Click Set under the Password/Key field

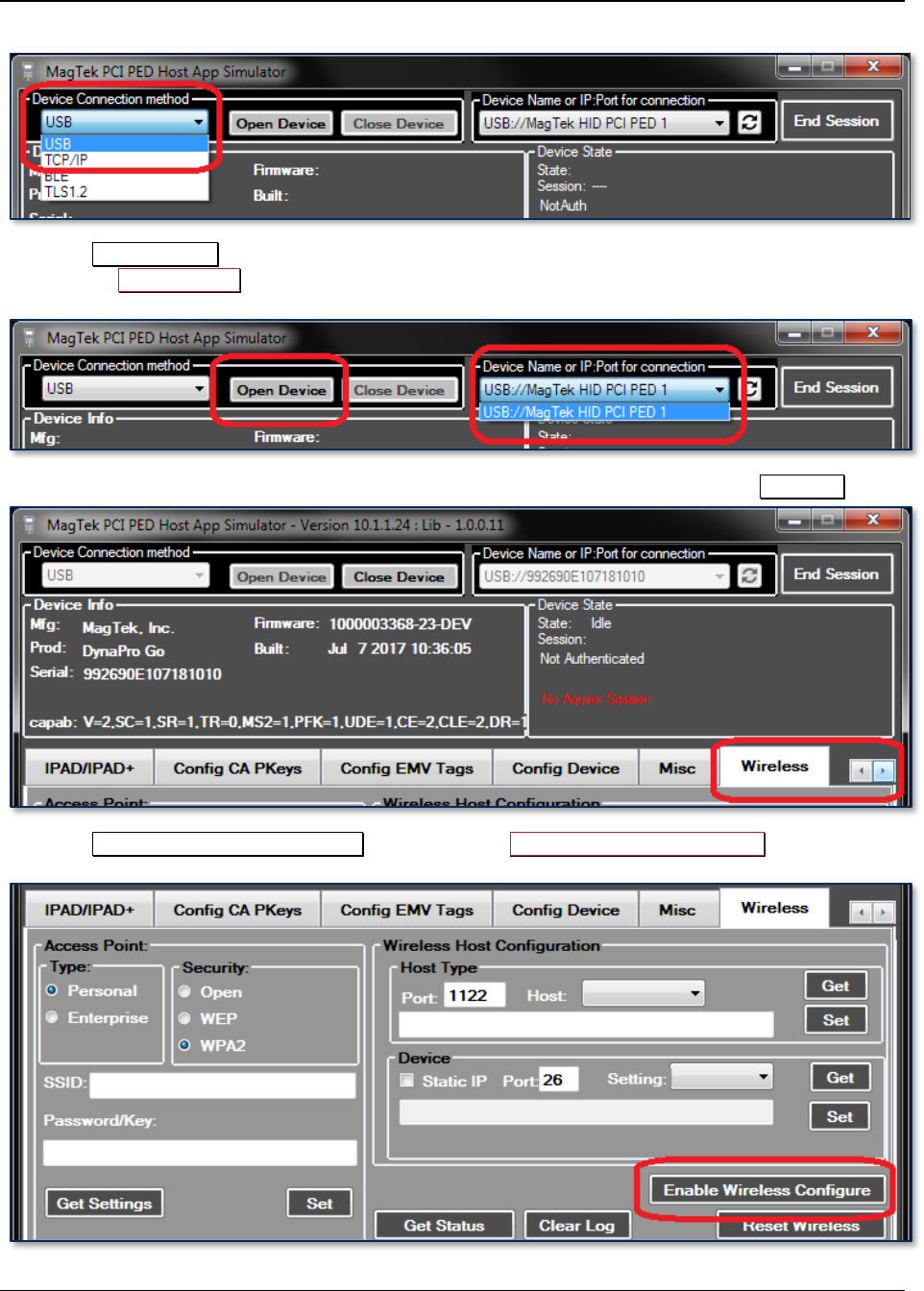pos(320,1204)
